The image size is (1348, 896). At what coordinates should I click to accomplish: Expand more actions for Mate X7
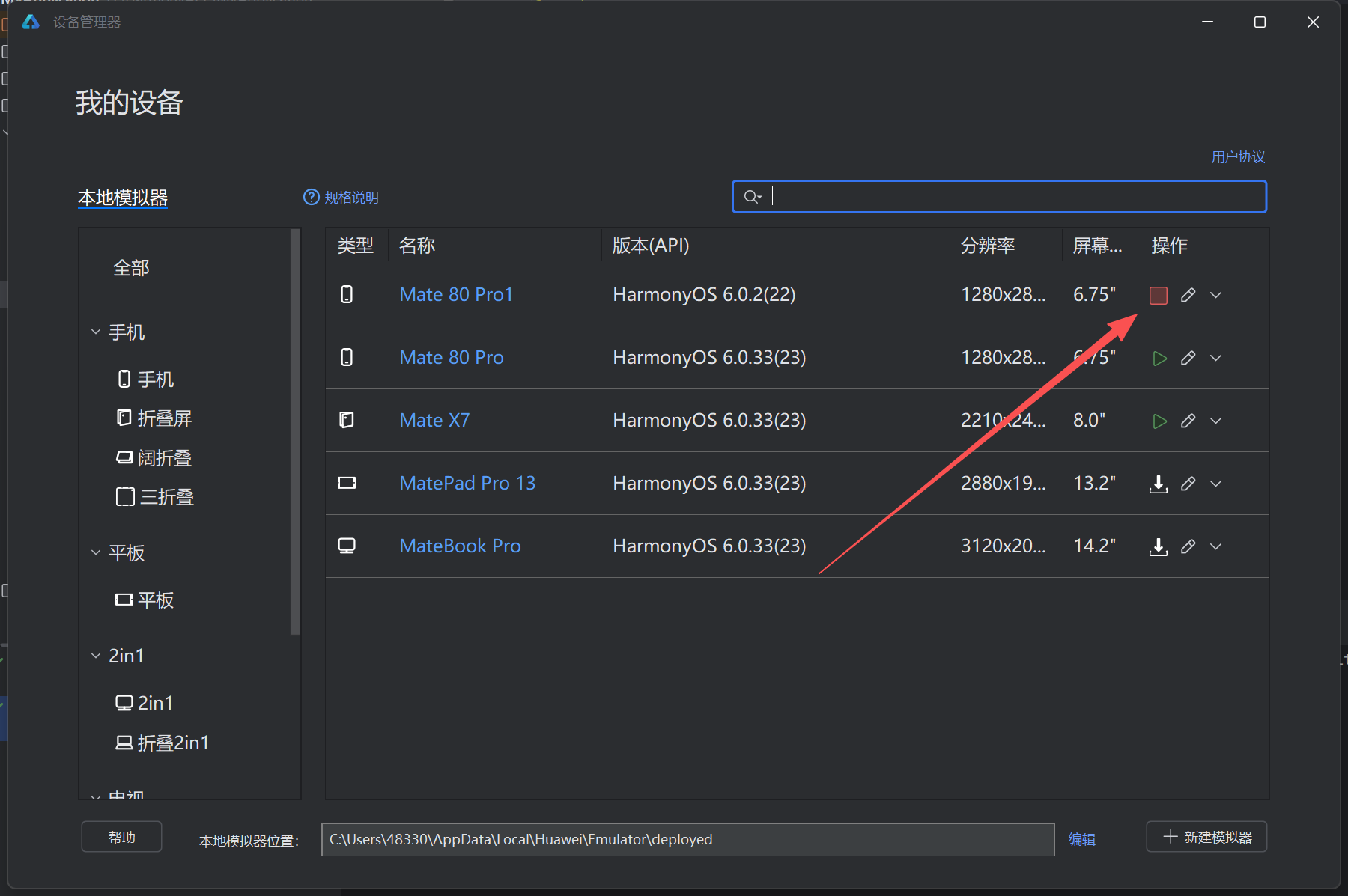1216,421
